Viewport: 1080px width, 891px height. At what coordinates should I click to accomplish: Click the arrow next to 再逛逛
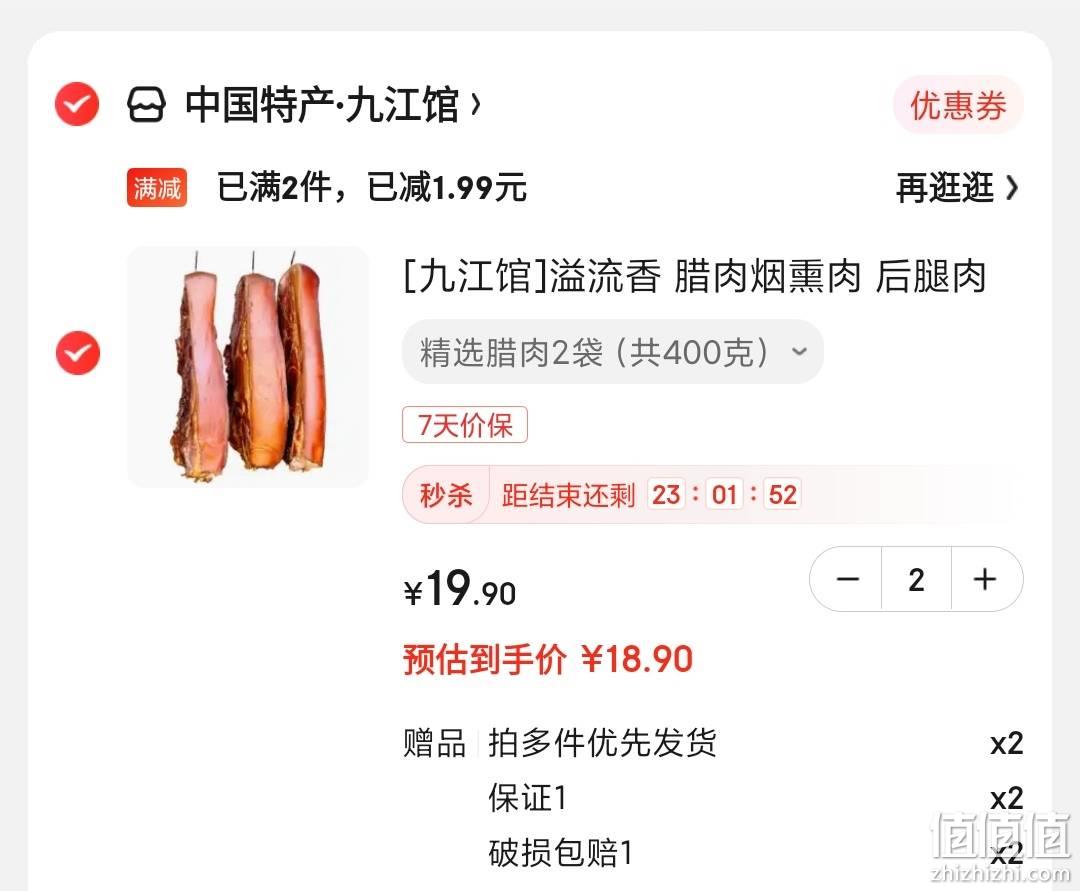click(x=1011, y=188)
